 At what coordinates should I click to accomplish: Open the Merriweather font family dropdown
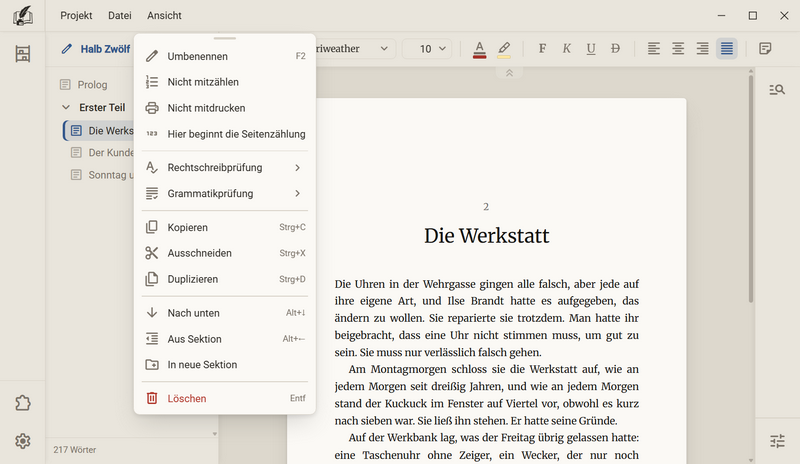point(355,48)
